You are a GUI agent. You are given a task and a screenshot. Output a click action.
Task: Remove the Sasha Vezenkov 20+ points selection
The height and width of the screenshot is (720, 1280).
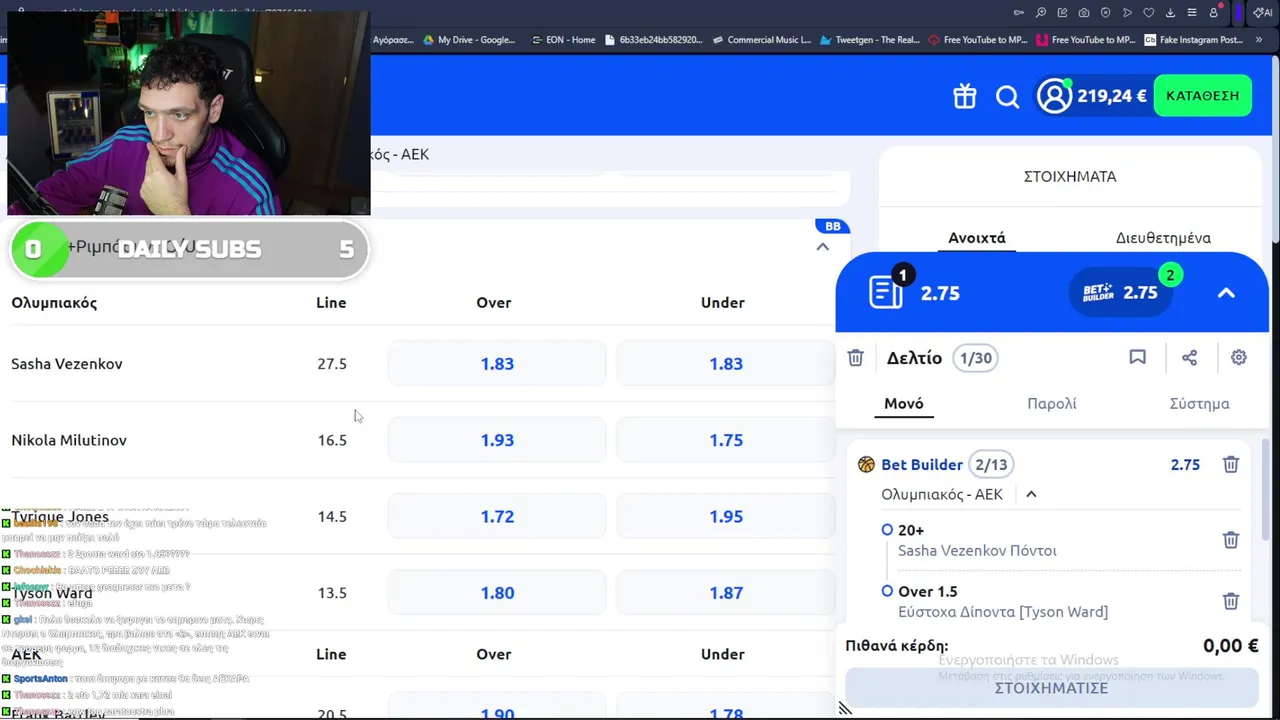(x=1231, y=540)
